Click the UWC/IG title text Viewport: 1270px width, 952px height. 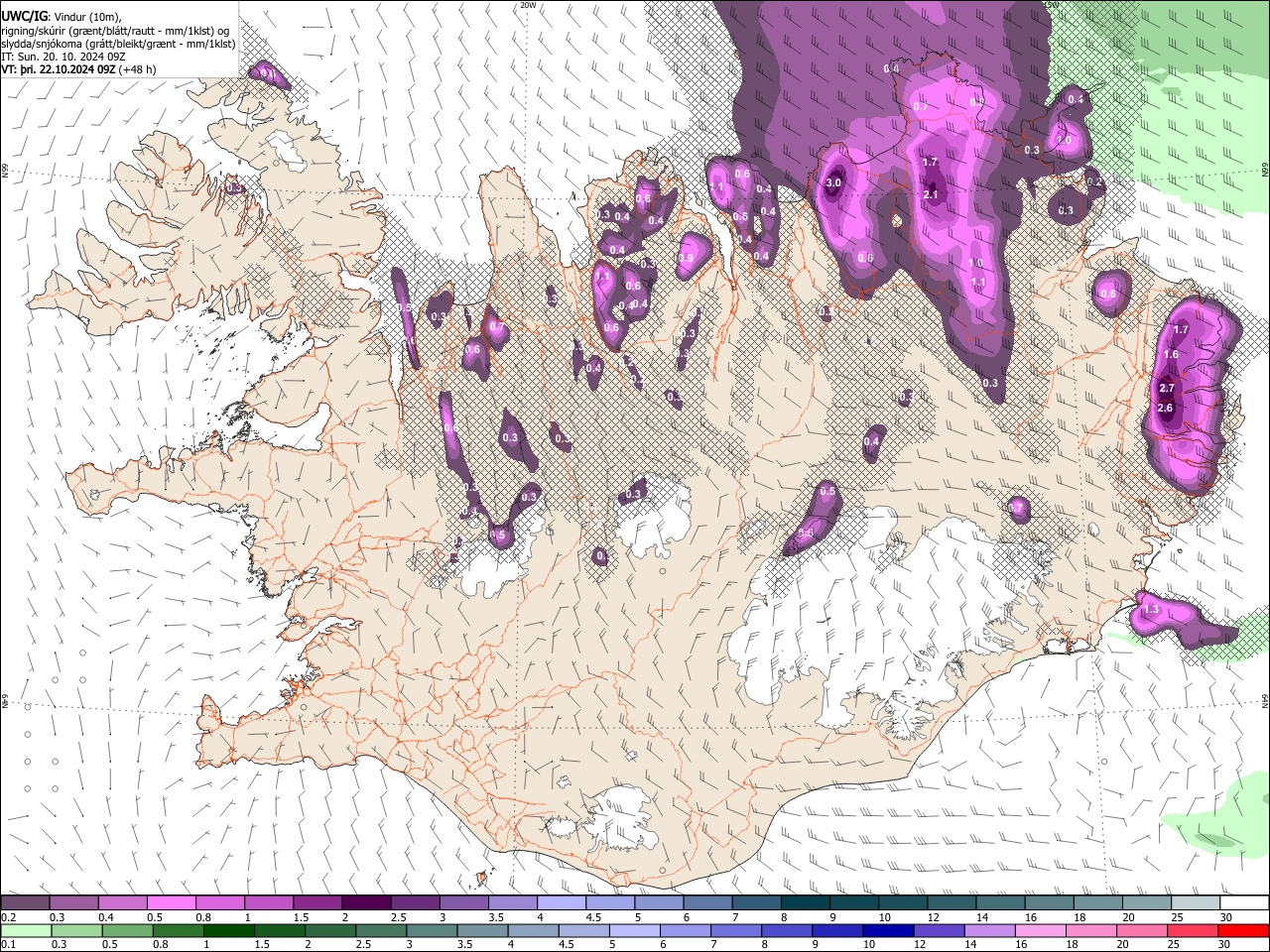(x=24, y=15)
